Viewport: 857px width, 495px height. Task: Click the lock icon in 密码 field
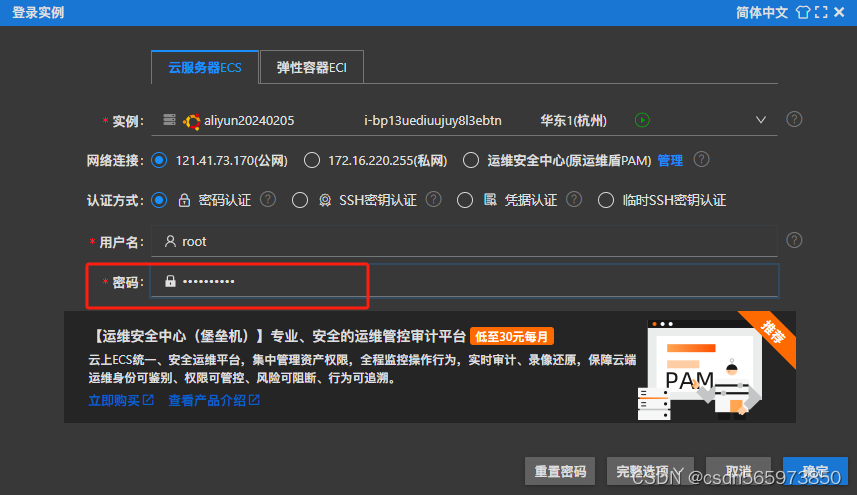point(171,281)
